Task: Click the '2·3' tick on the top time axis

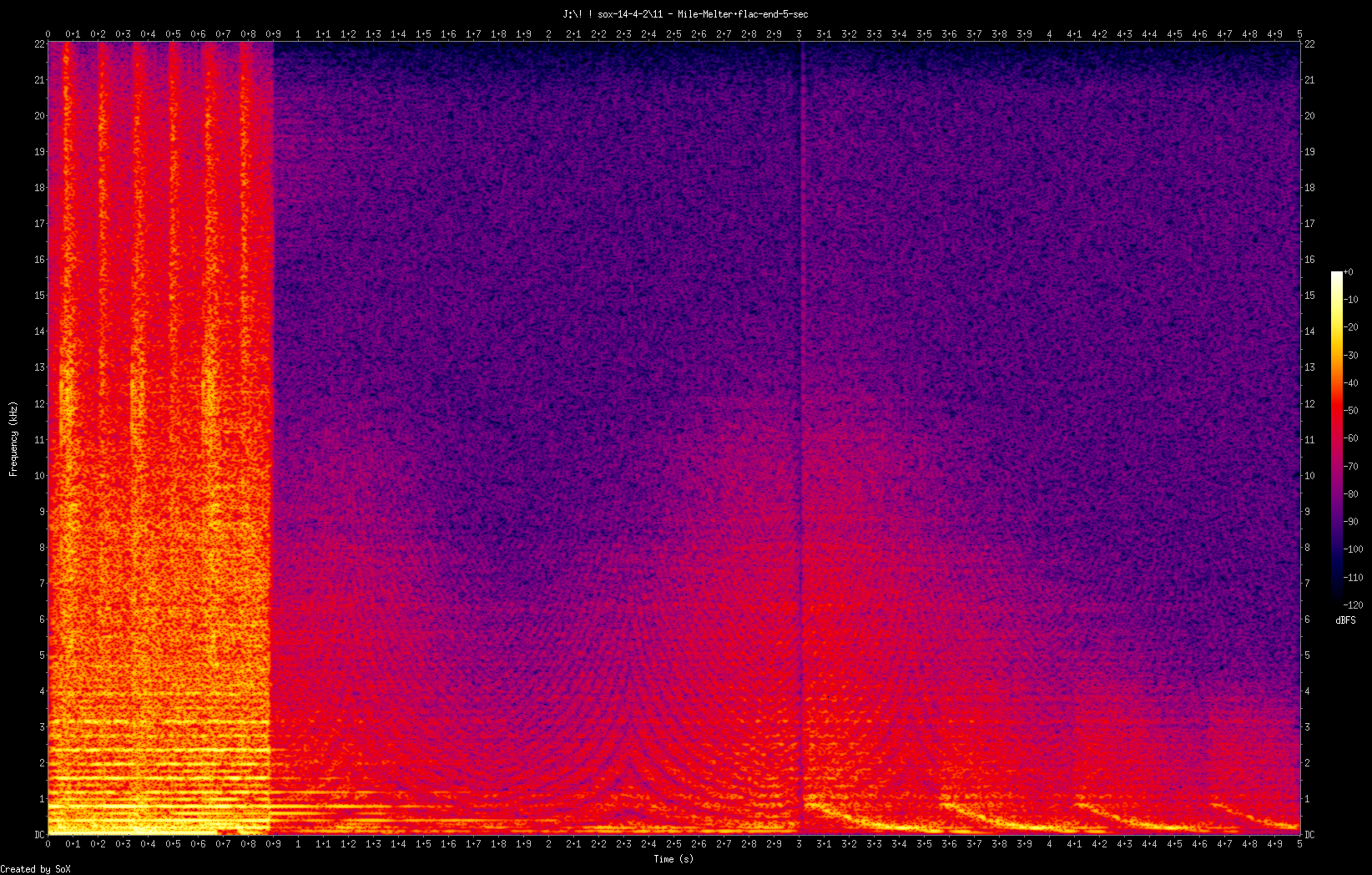Action: [623, 34]
